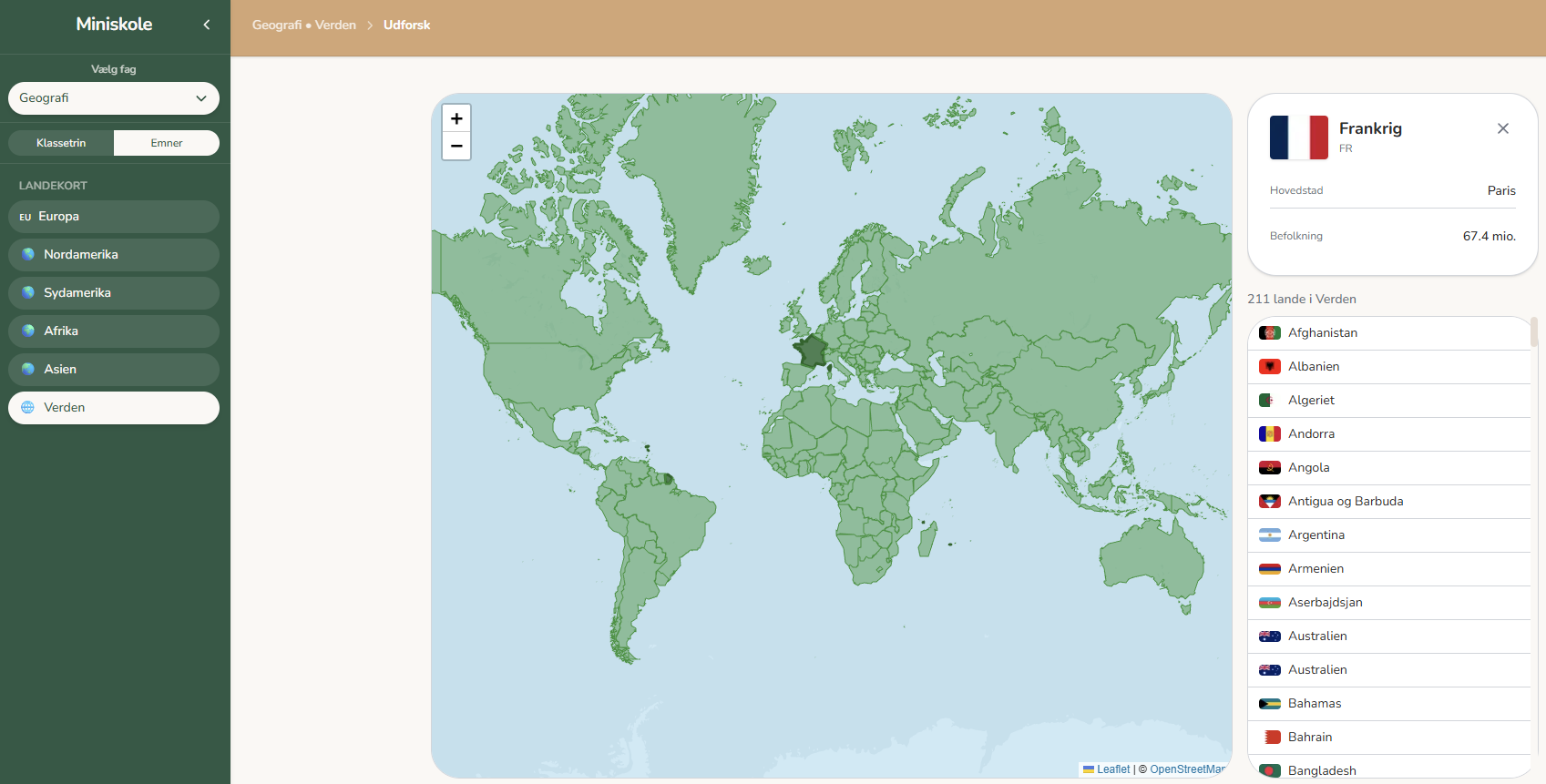This screenshot has height=784, width=1546.
Task: Select Antigua og Barbuda in the country list
Action: pos(1345,502)
